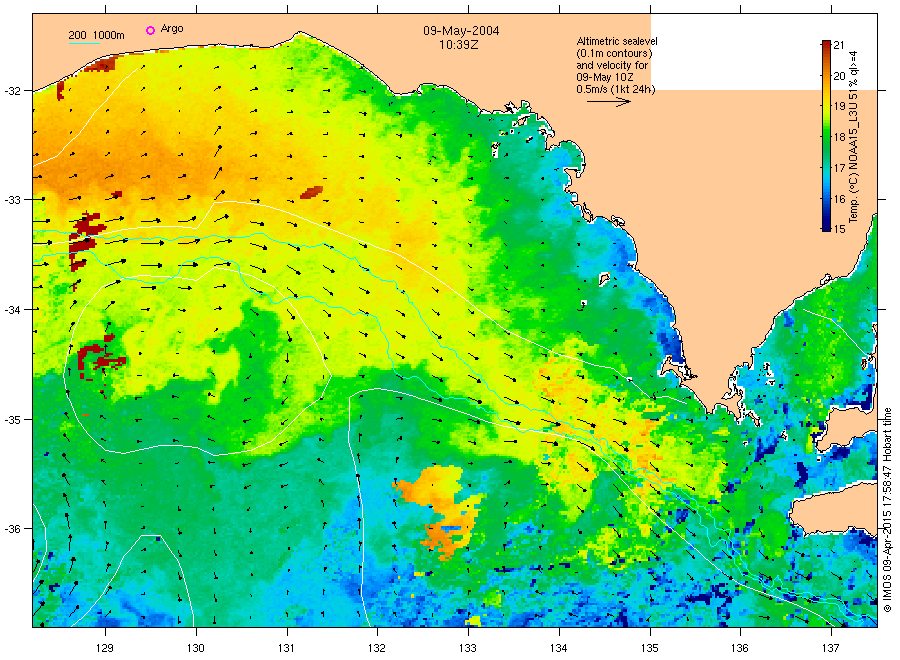900x660 pixels.
Task: Click the colorbar label '18'
Action: click(x=839, y=137)
